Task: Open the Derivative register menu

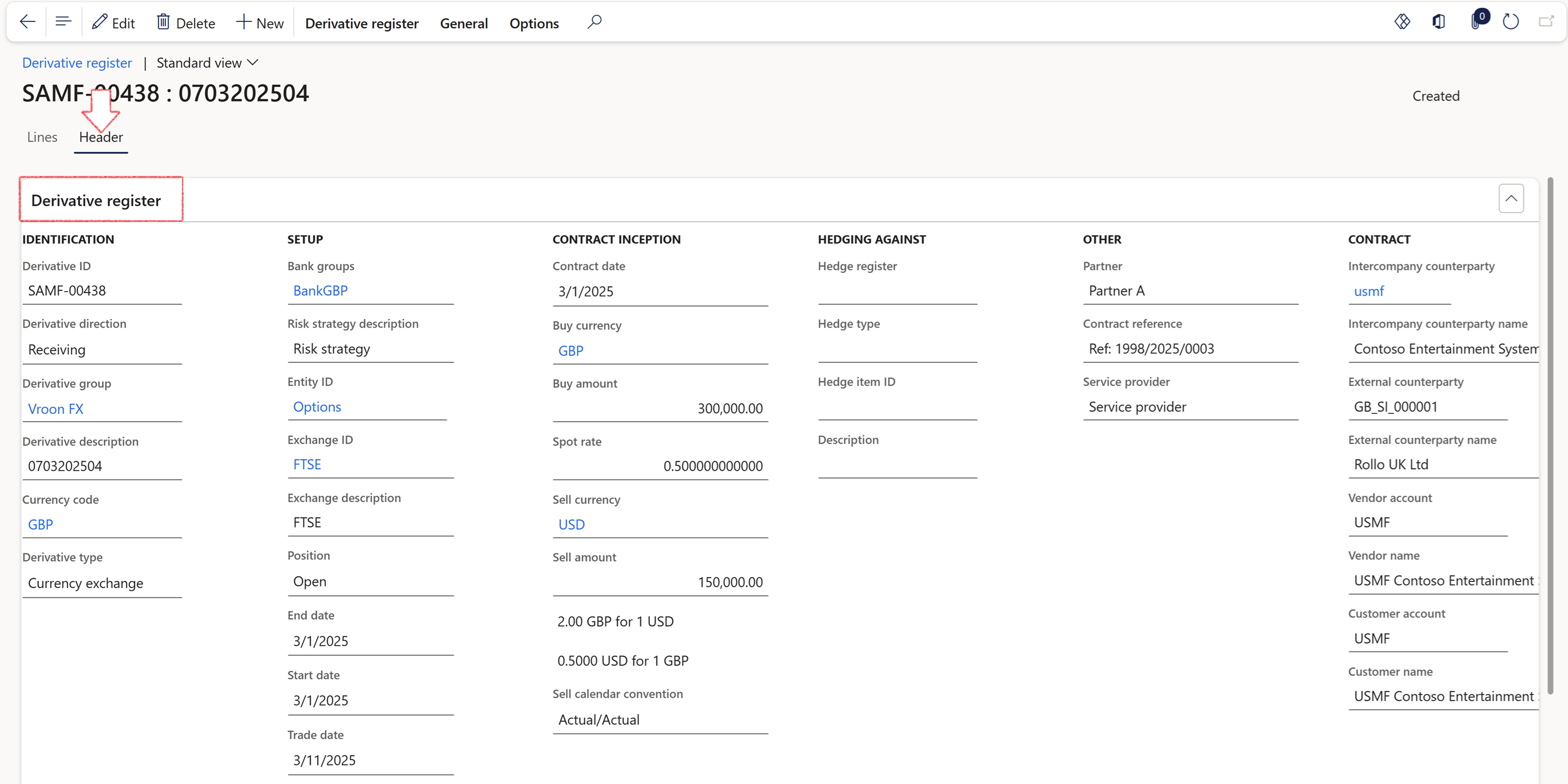Action: tap(361, 23)
